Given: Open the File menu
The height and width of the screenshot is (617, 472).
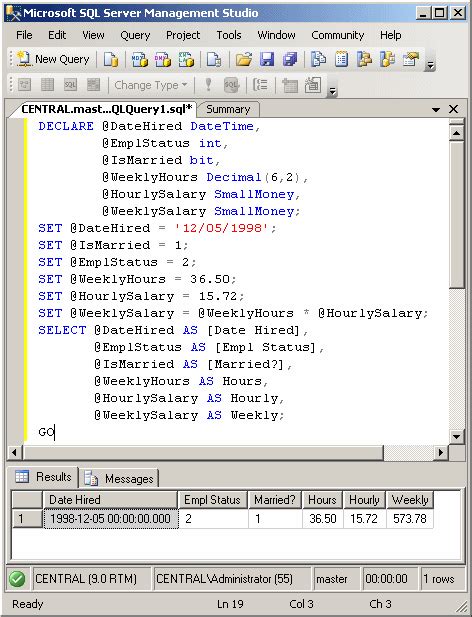Looking at the screenshot, I should pos(24,35).
